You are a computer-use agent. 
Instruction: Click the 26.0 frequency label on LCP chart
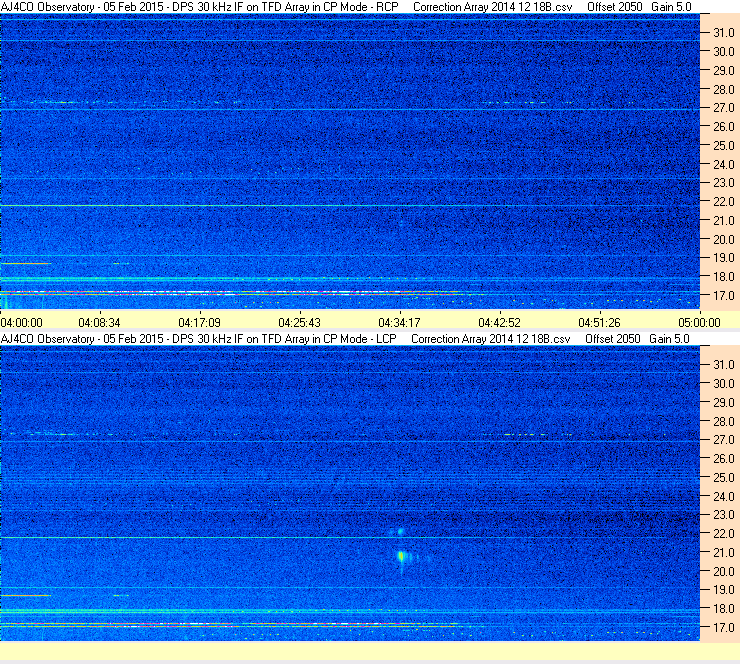(723, 459)
